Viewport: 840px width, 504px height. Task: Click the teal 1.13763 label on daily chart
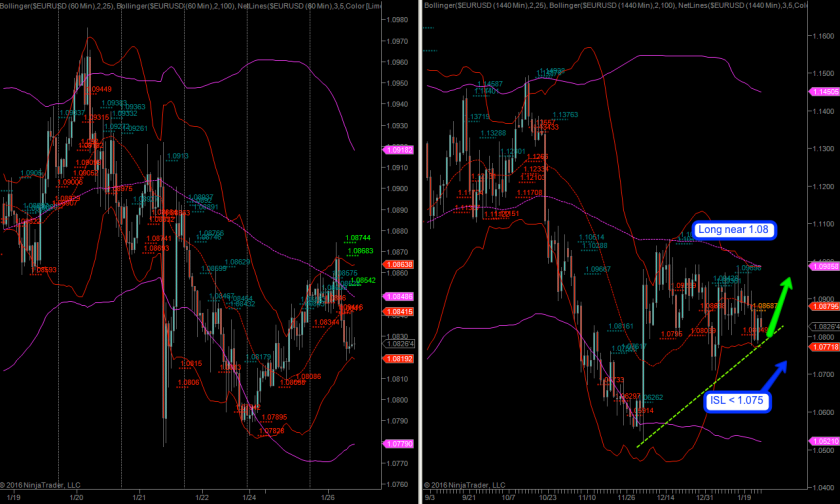(565, 115)
